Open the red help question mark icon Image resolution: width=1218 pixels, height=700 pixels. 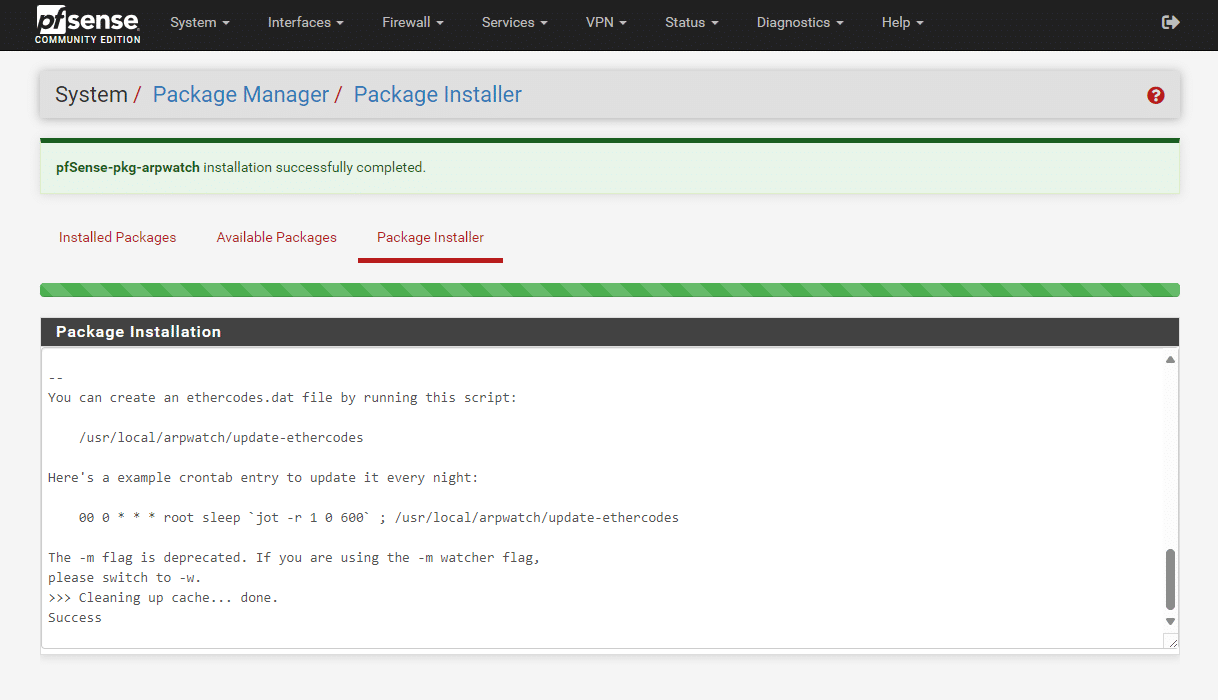pyautogui.click(x=1156, y=95)
